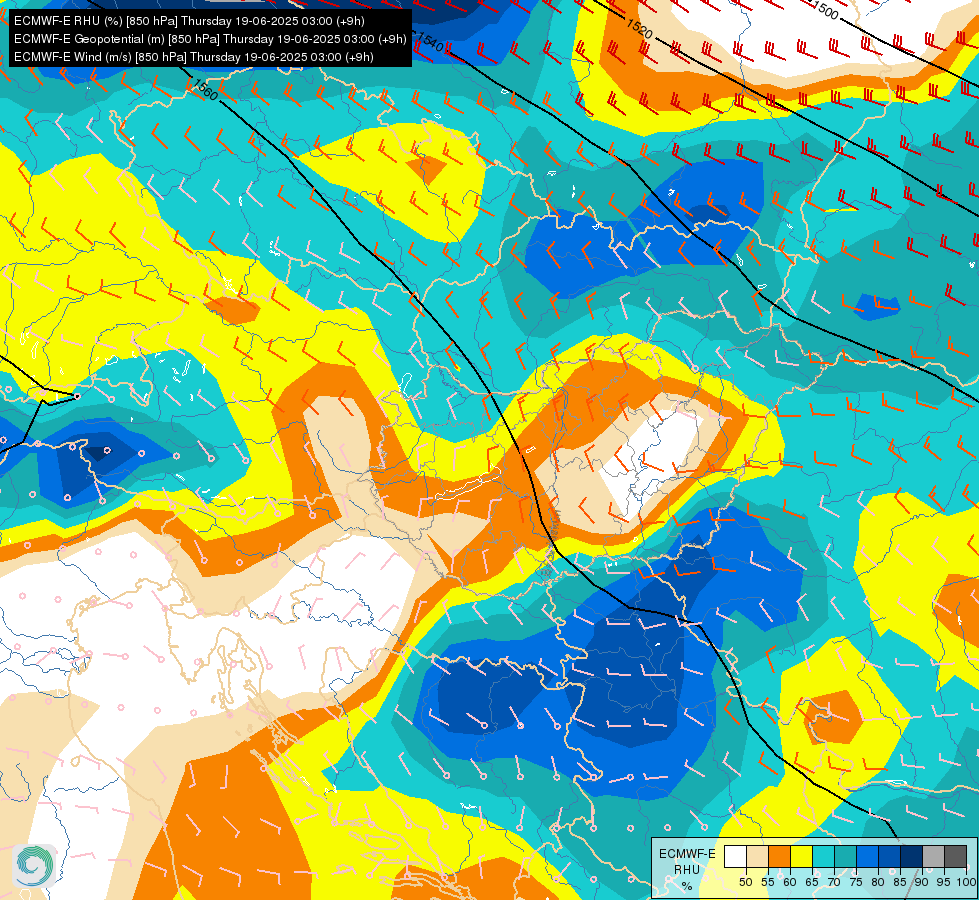Click the light gray 90-95 legend swatch
The height and width of the screenshot is (900, 979).
[x=933, y=856]
